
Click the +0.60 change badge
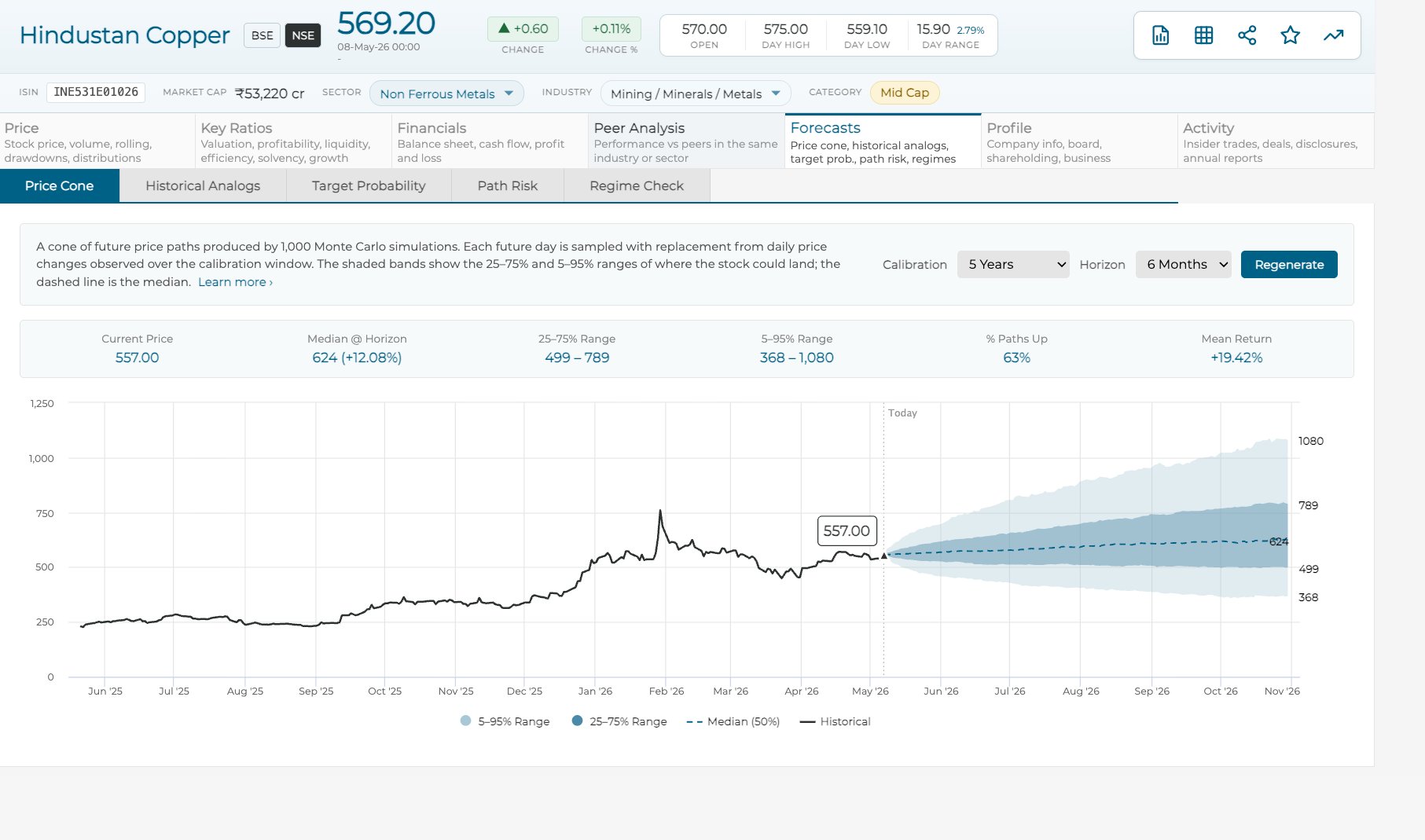coord(523,29)
